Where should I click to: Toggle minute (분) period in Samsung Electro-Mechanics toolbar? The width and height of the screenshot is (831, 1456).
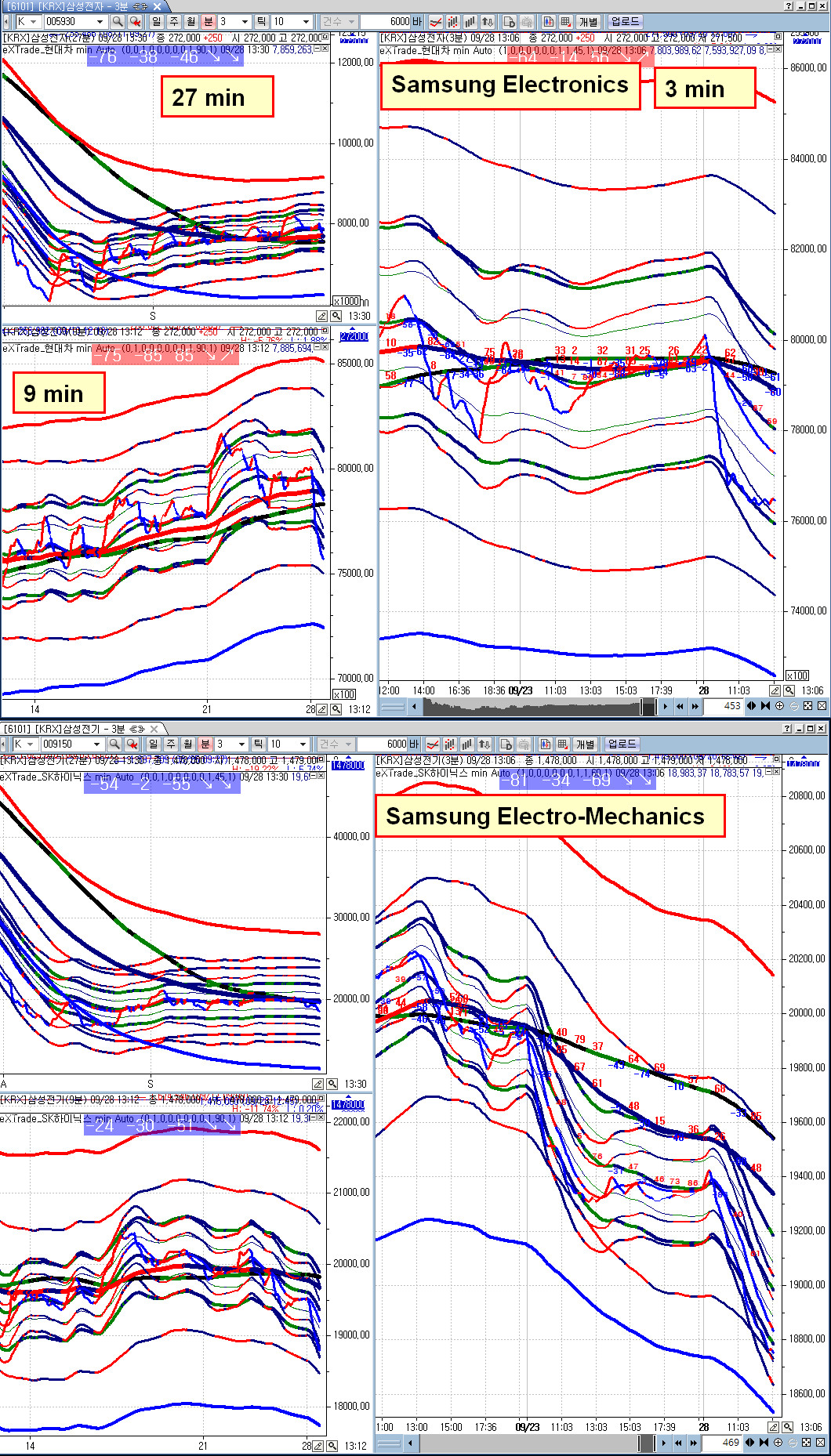[205, 744]
